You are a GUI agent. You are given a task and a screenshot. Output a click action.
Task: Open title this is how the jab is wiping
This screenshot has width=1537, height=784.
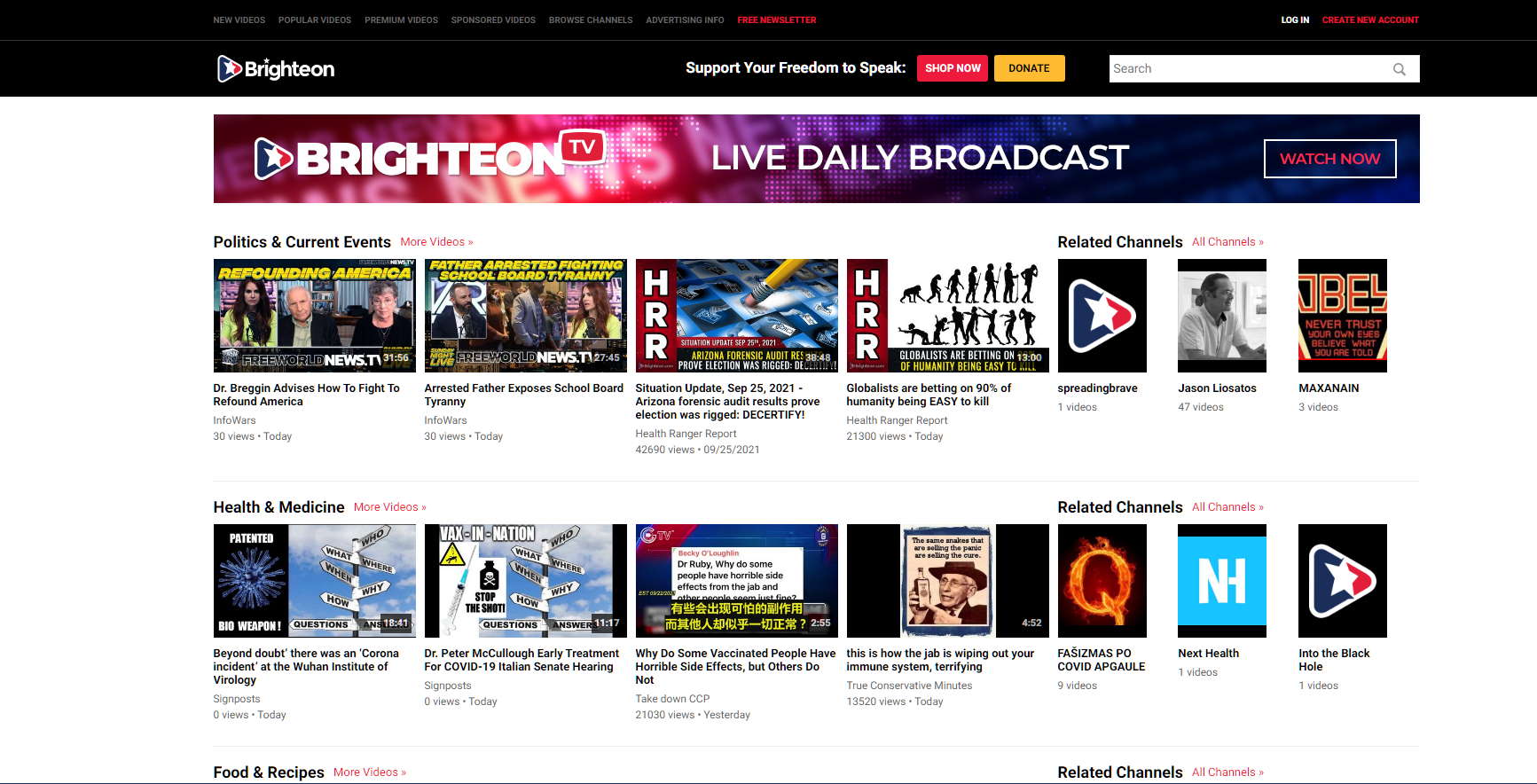click(x=940, y=660)
